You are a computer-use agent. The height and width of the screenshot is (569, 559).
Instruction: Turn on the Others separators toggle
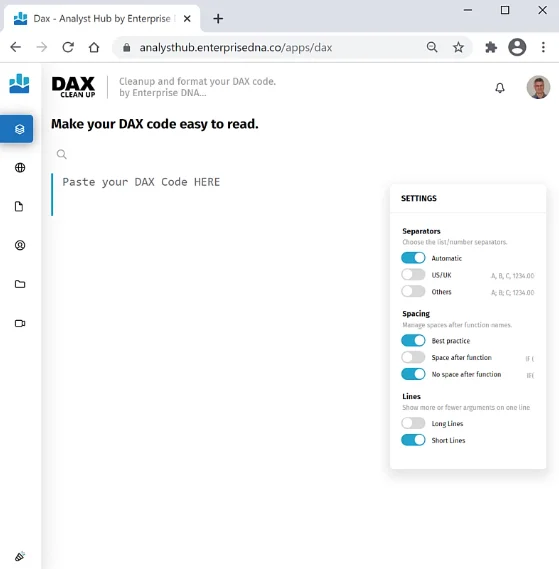click(x=413, y=291)
